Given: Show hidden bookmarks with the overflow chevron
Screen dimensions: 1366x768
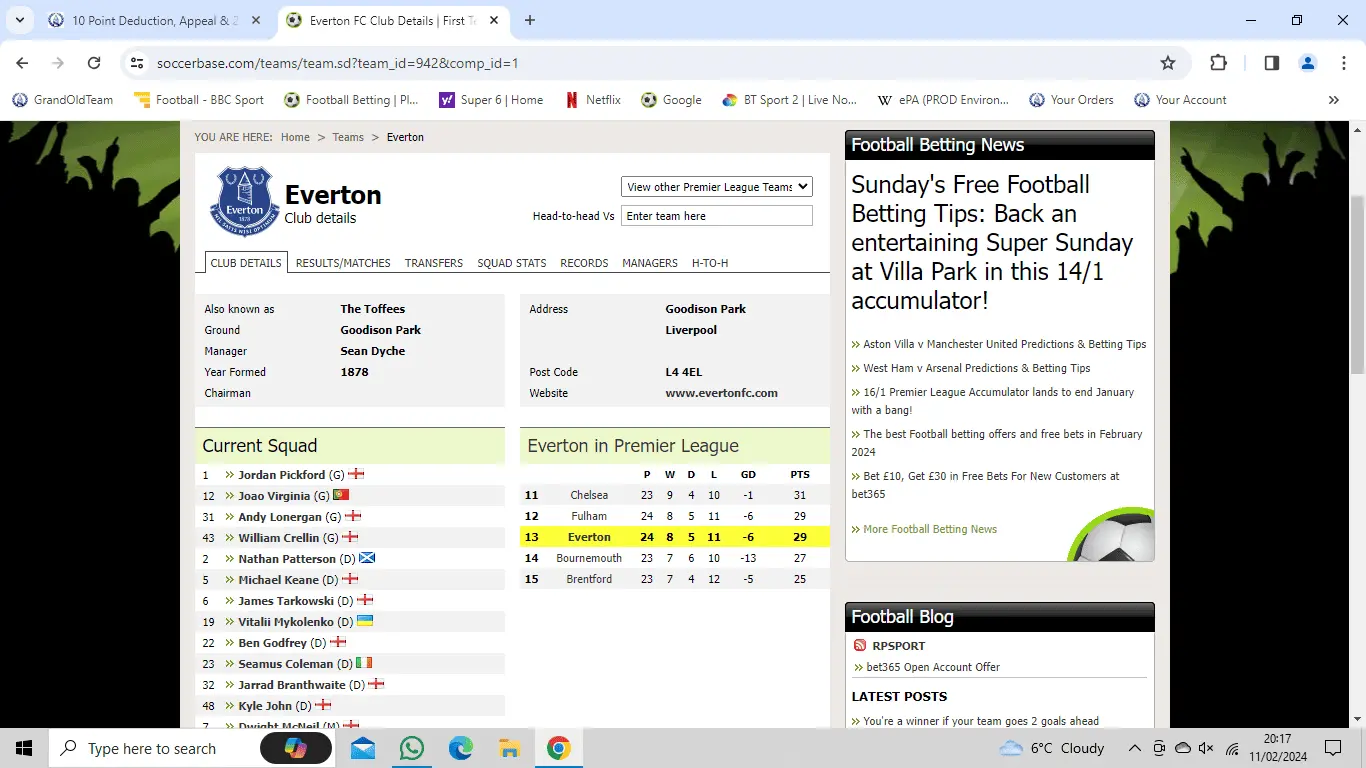Looking at the screenshot, I should click(x=1333, y=100).
